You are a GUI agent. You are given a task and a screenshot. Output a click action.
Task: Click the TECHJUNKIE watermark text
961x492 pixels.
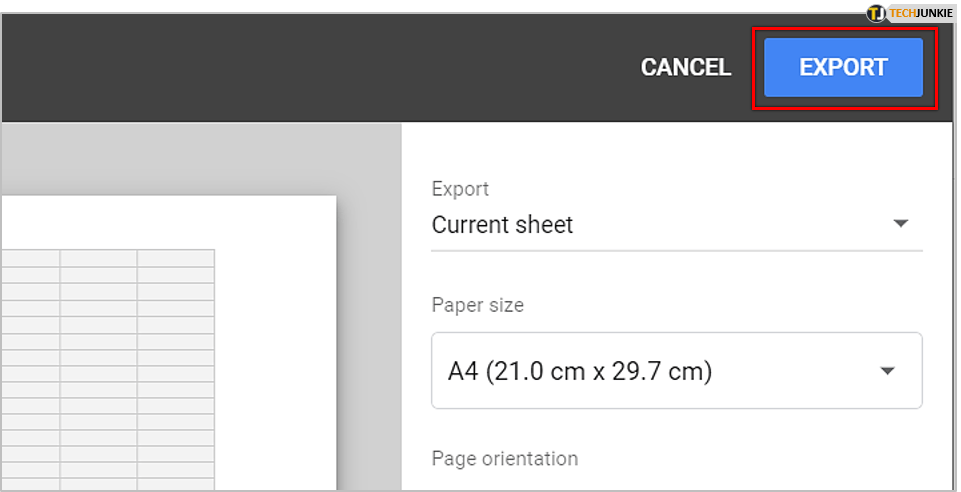921,13
